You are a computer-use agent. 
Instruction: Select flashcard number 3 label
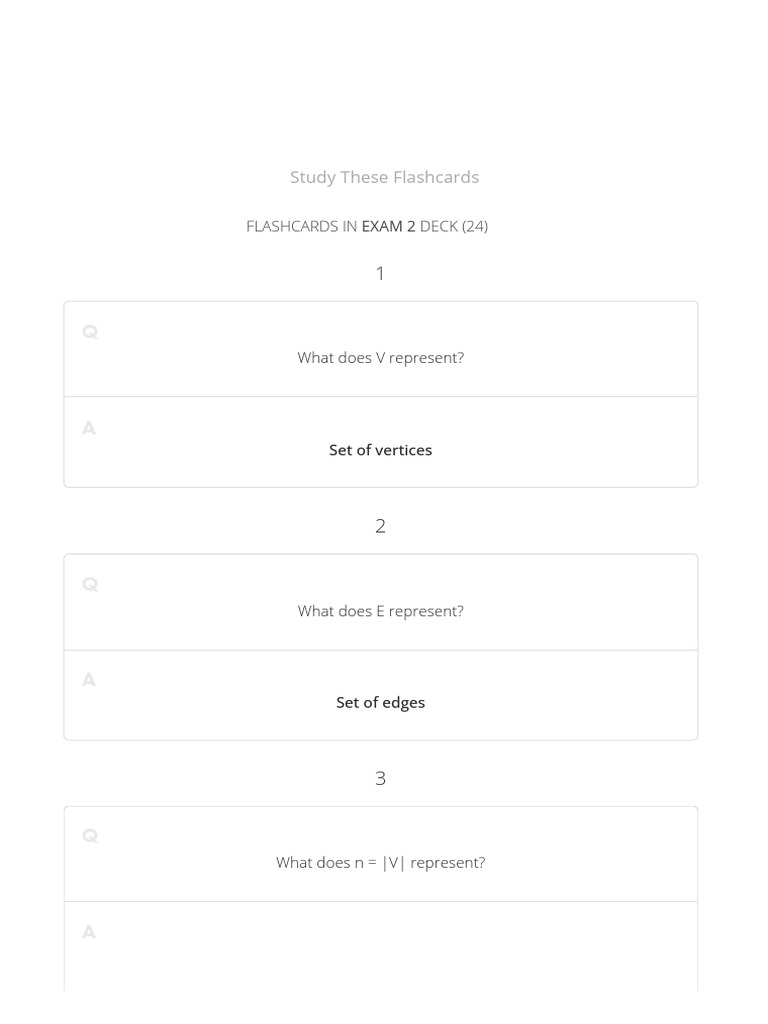(380, 778)
